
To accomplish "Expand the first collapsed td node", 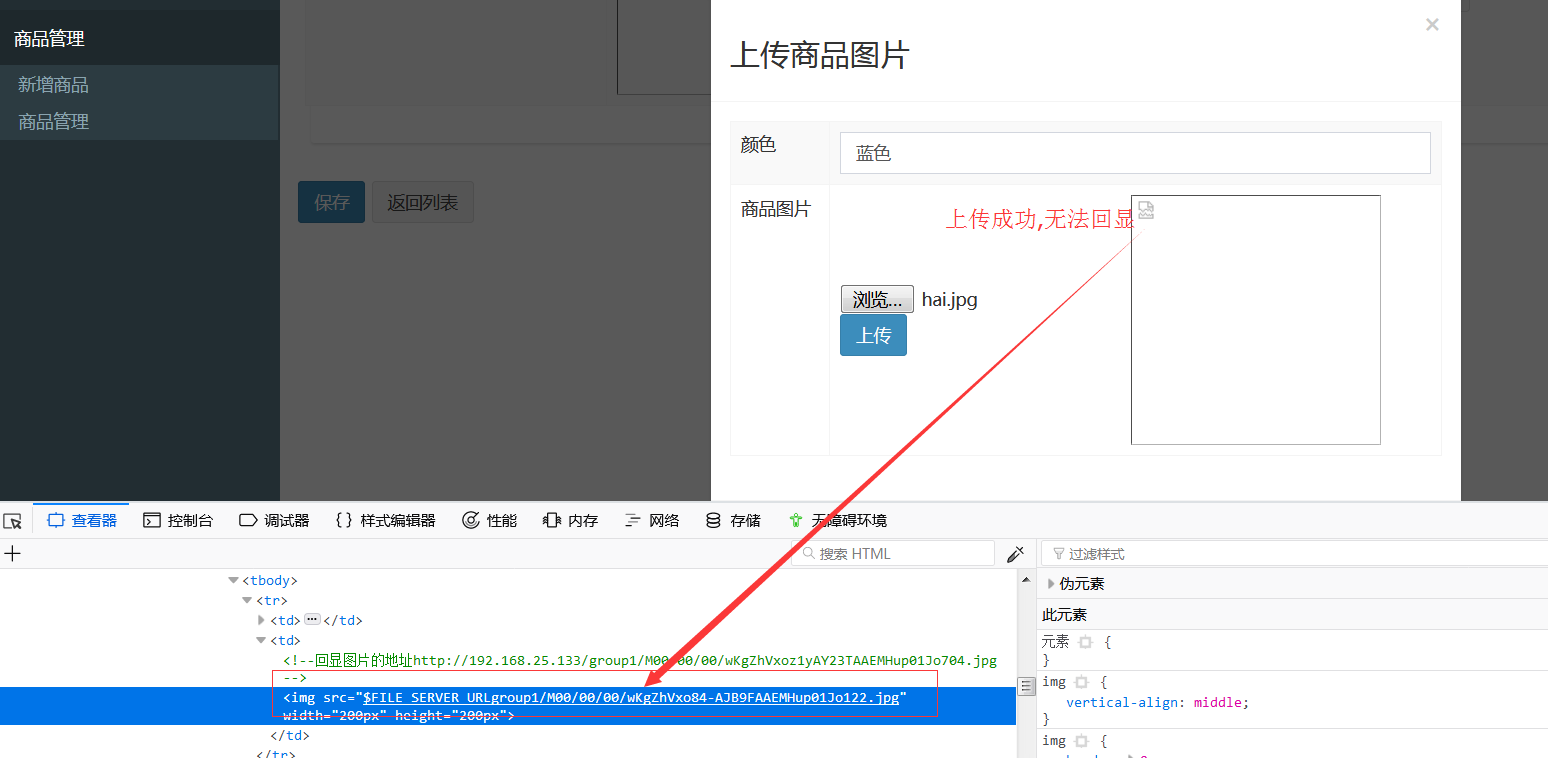I will (x=262, y=620).
